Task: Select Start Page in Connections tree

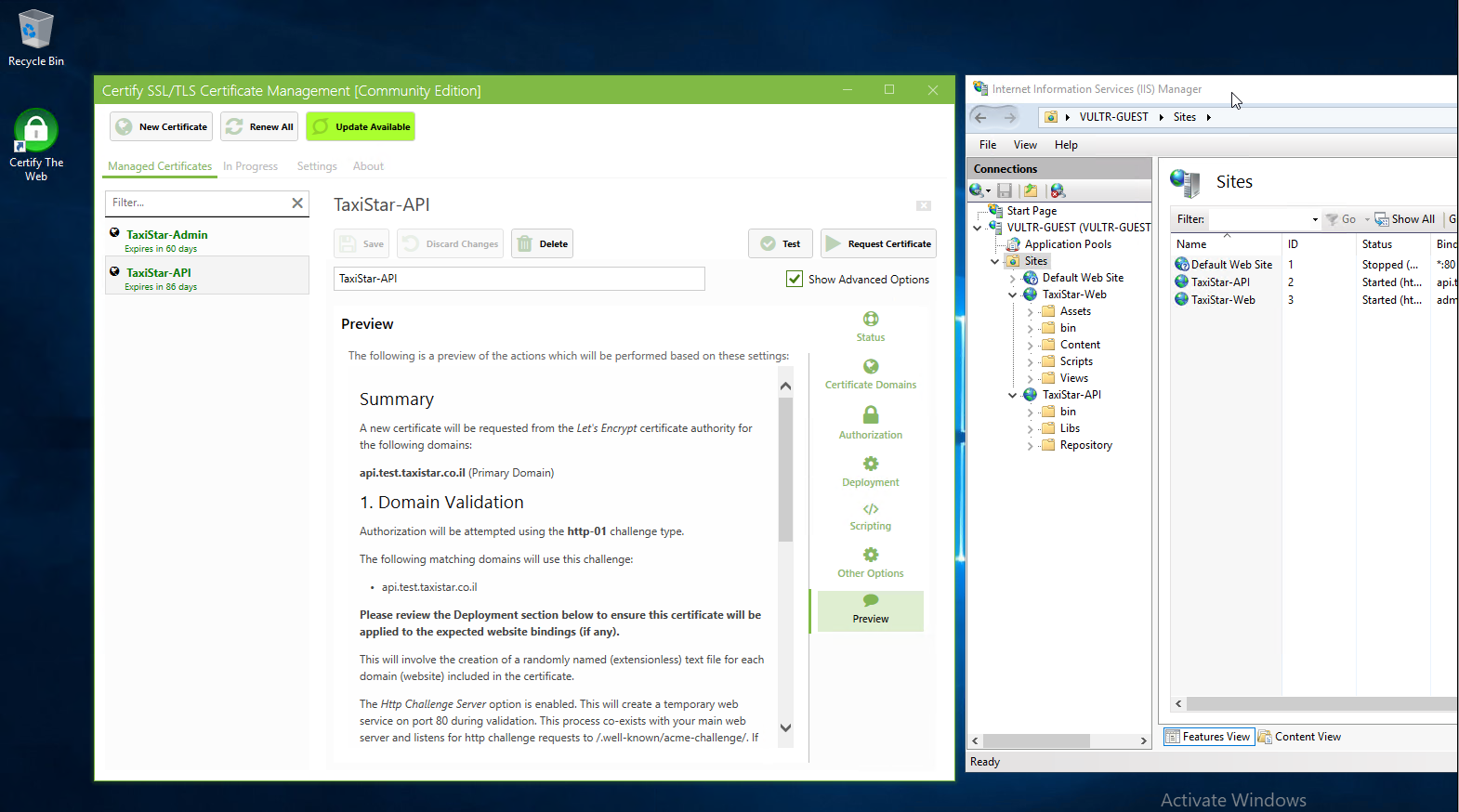Action: tap(1032, 211)
